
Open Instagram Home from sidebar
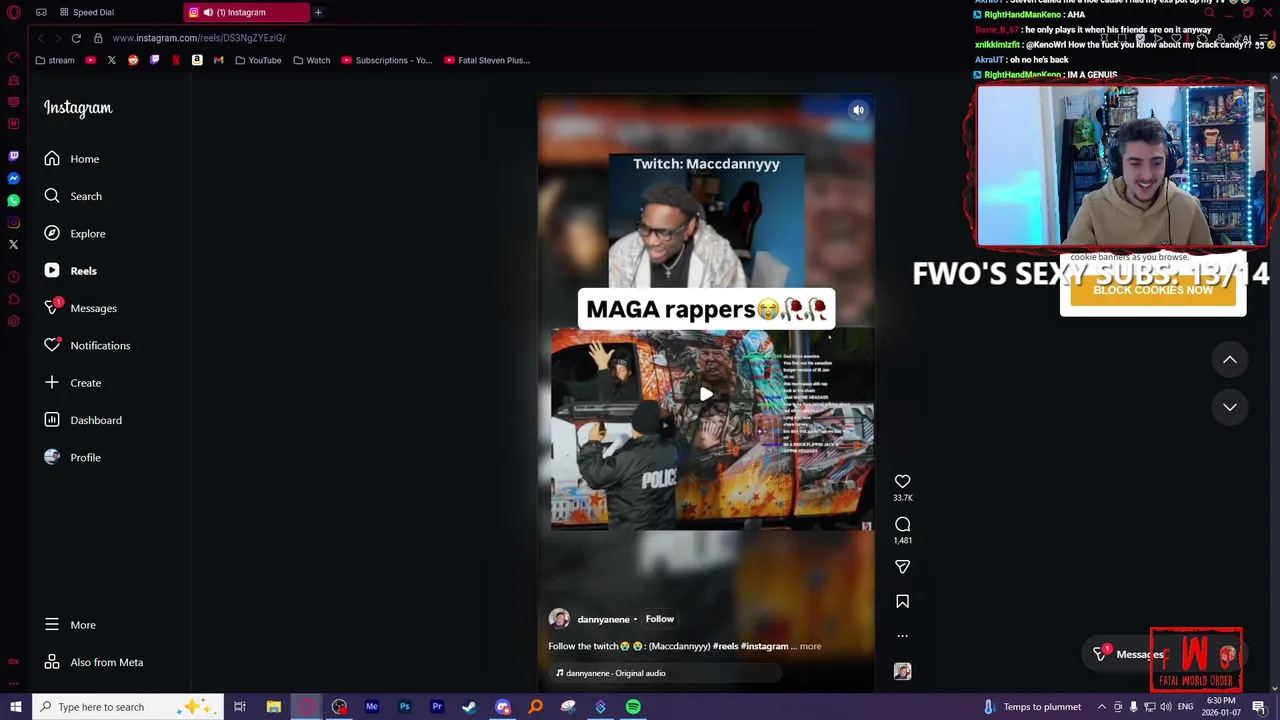coord(72,159)
